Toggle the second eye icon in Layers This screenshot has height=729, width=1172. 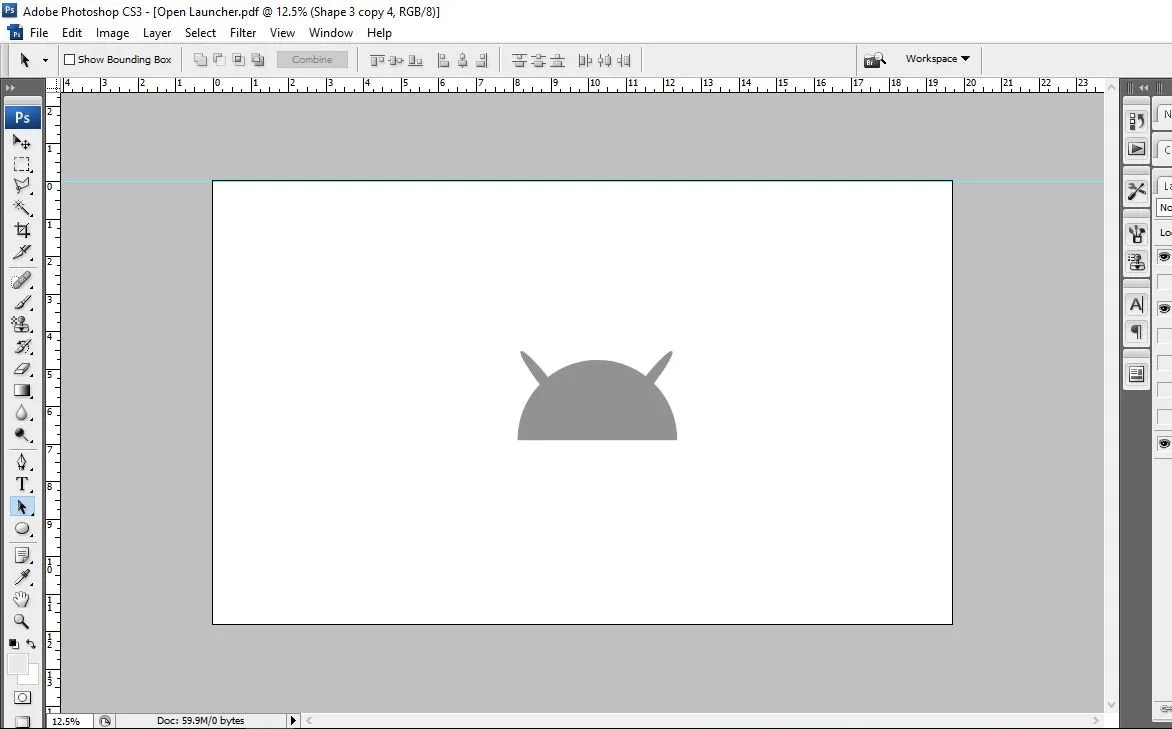tap(1164, 308)
